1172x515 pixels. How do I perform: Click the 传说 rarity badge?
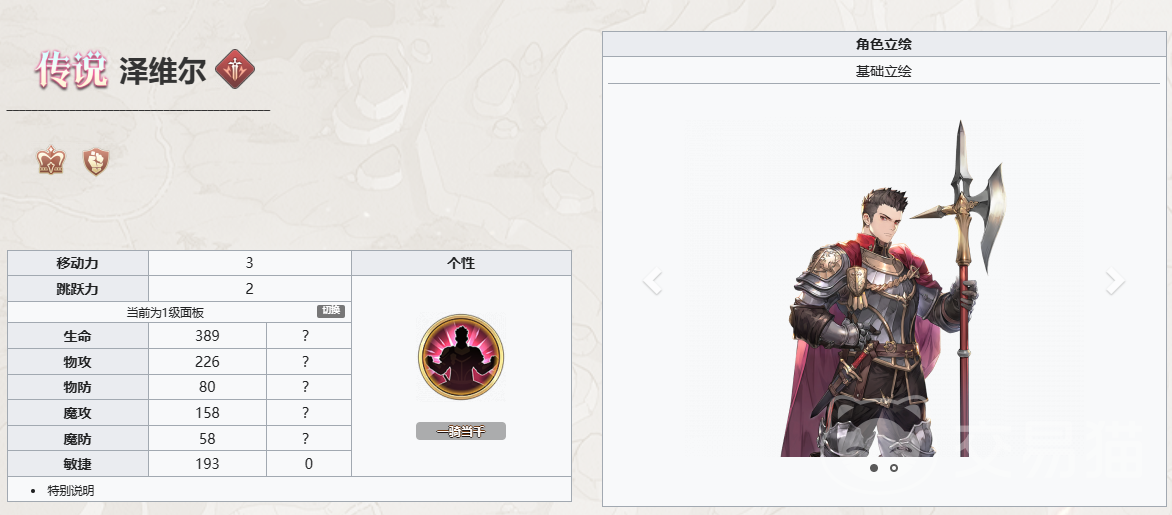tap(71, 70)
